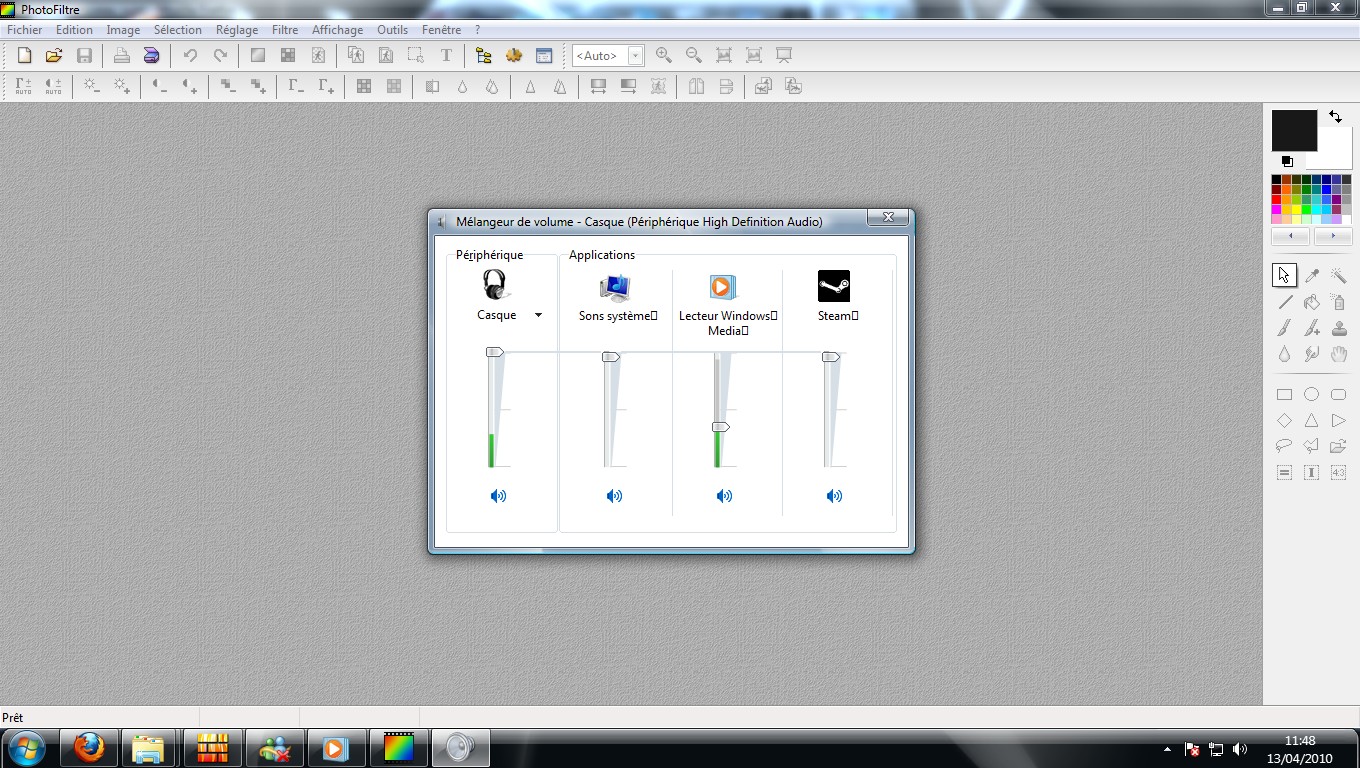Select the Pipette eyedropper tool
This screenshot has width=1360, height=768.
1312,275
